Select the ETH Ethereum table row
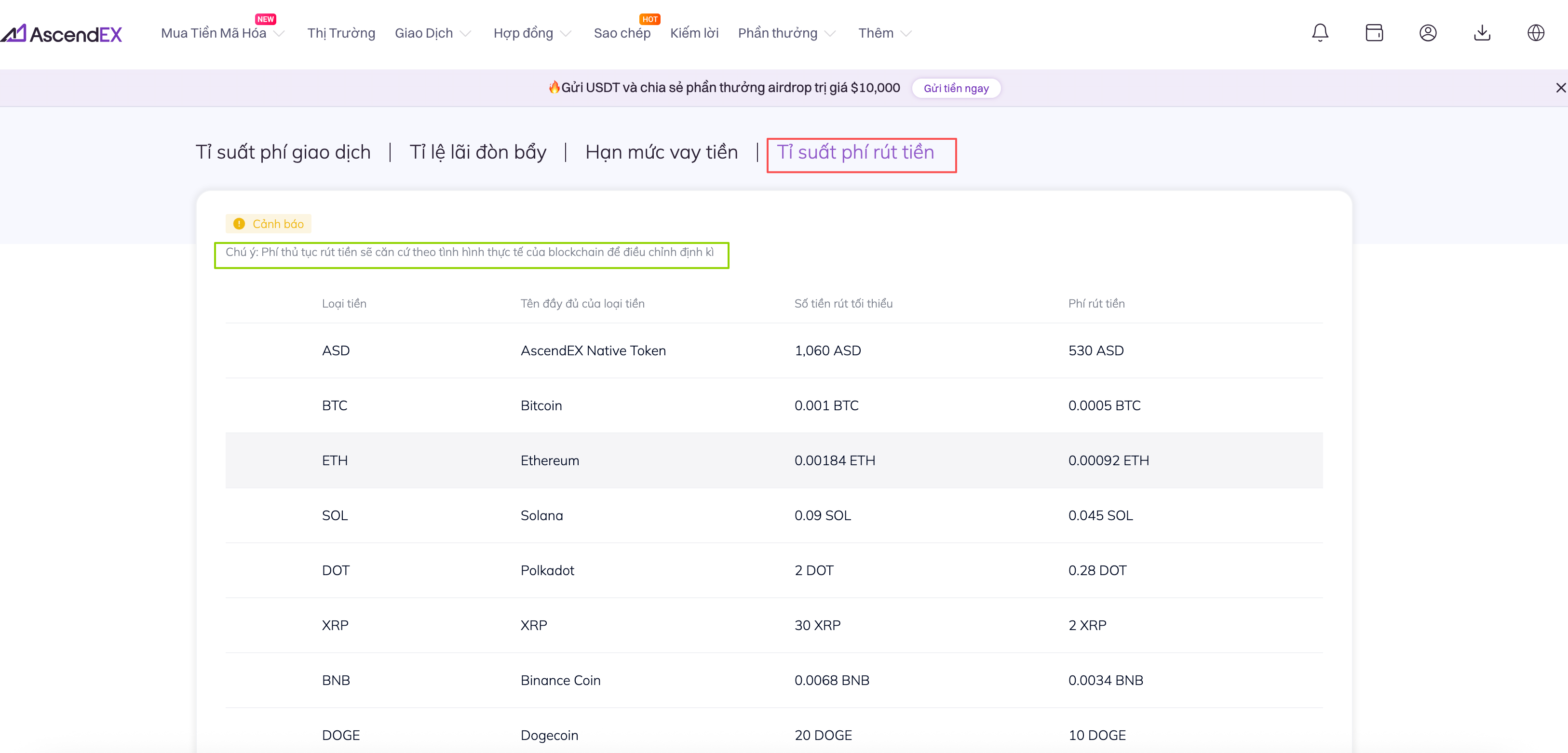Viewport: 1568px width, 753px height. pos(774,460)
